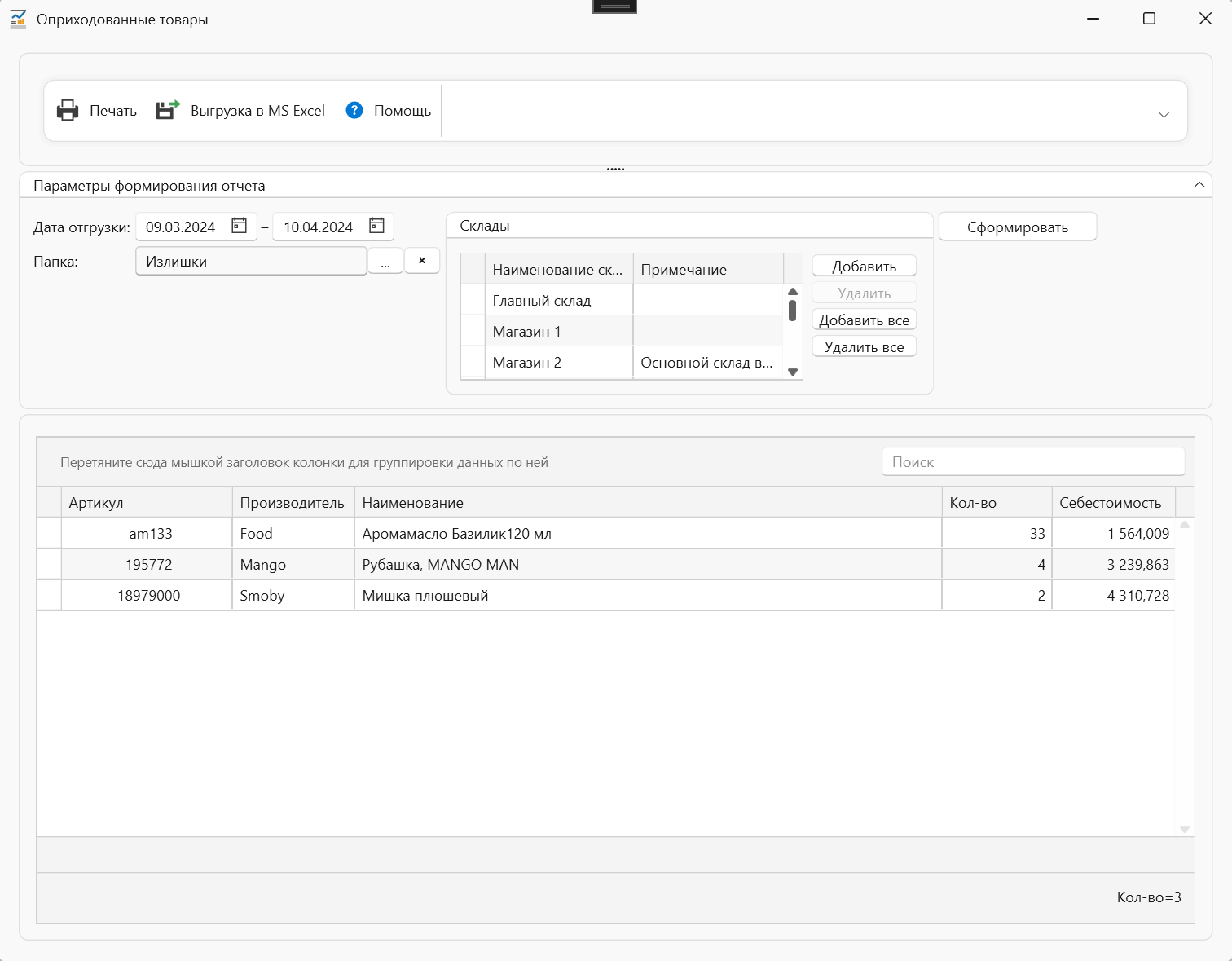
Task: Select Главный склад row
Action: [x=622, y=300]
